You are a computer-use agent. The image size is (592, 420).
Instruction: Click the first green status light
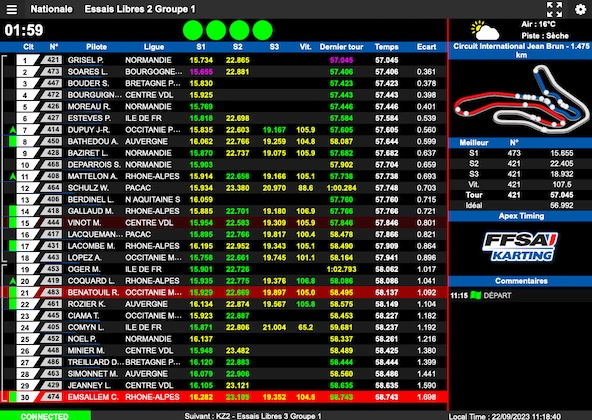(193, 30)
